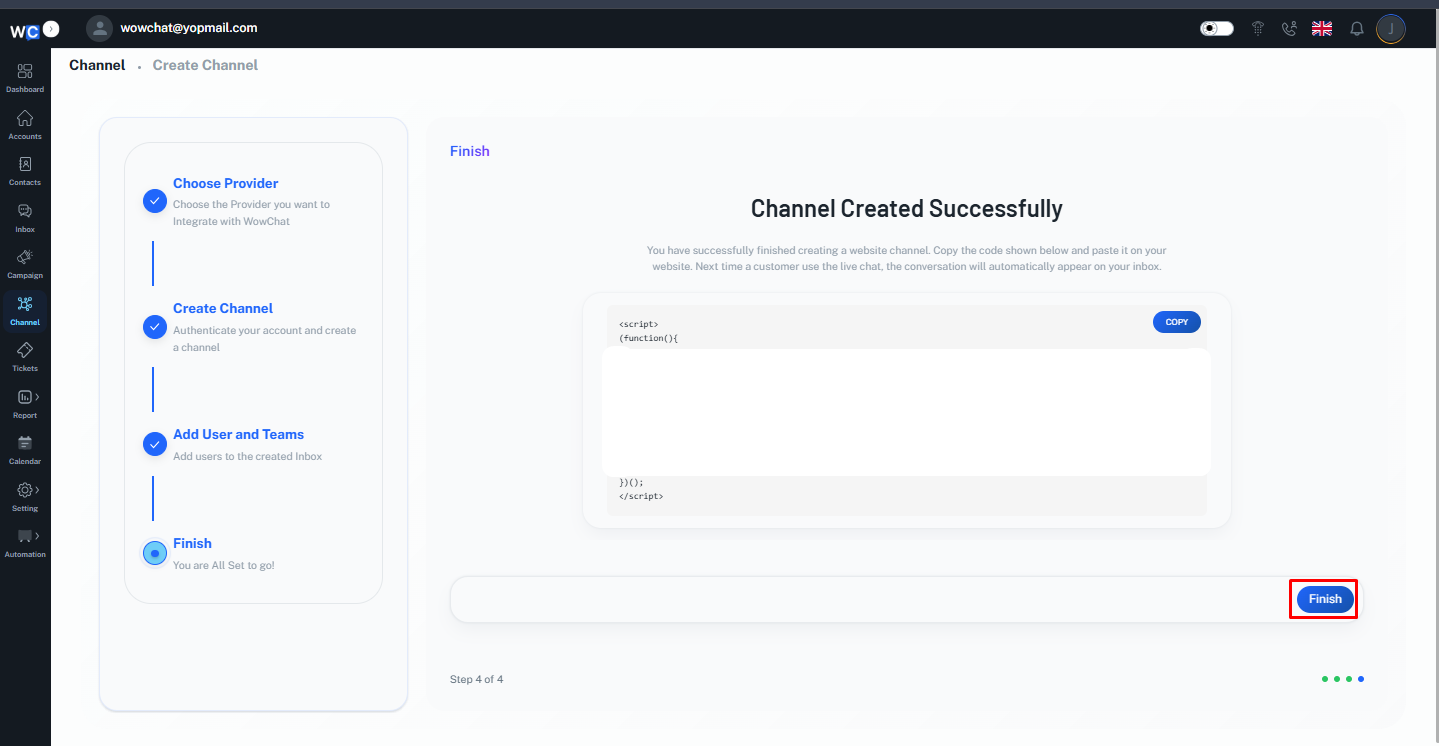Viewport: 1439px width, 746px height.
Task: Click the (function(){ code line
Action: pyautogui.click(x=649, y=339)
